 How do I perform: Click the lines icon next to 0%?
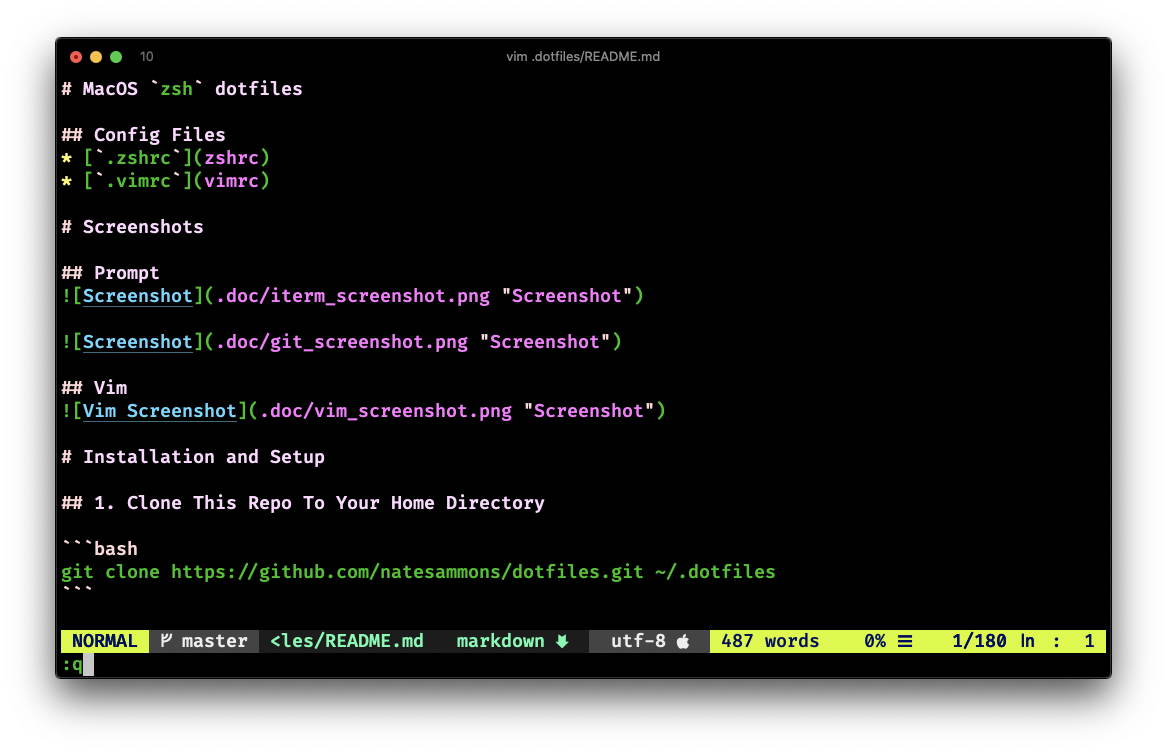[x=905, y=641]
